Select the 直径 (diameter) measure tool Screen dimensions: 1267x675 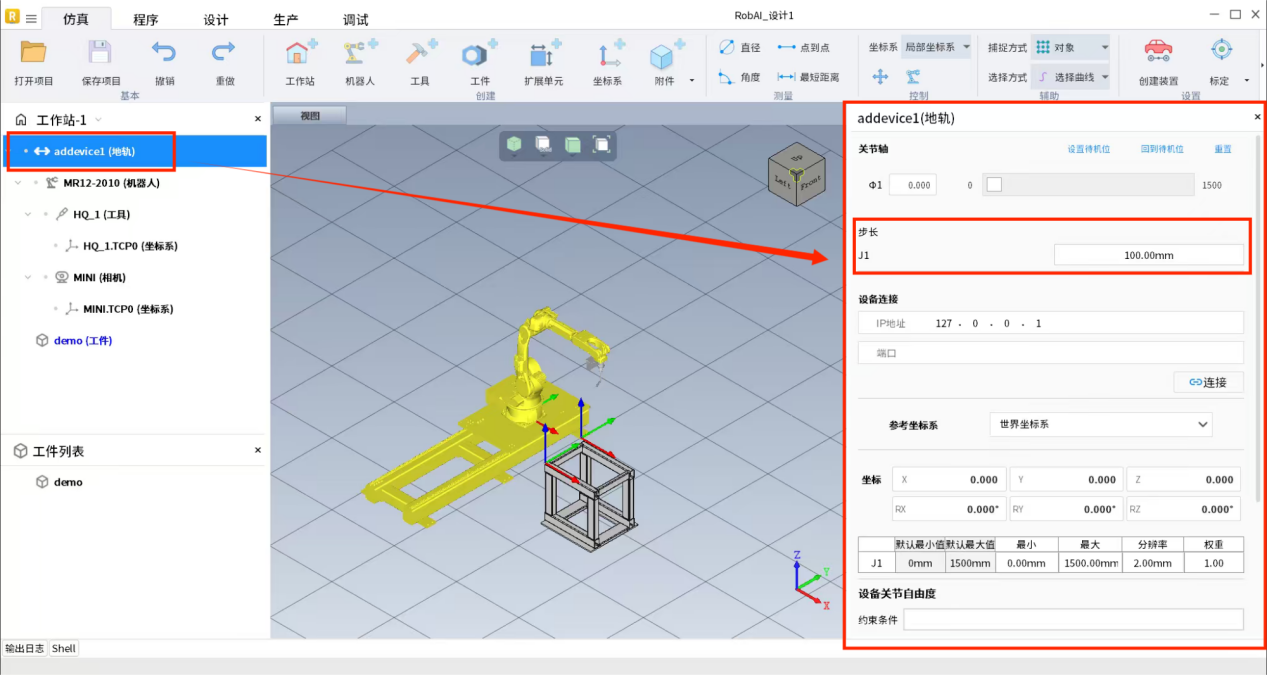(739, 47)
